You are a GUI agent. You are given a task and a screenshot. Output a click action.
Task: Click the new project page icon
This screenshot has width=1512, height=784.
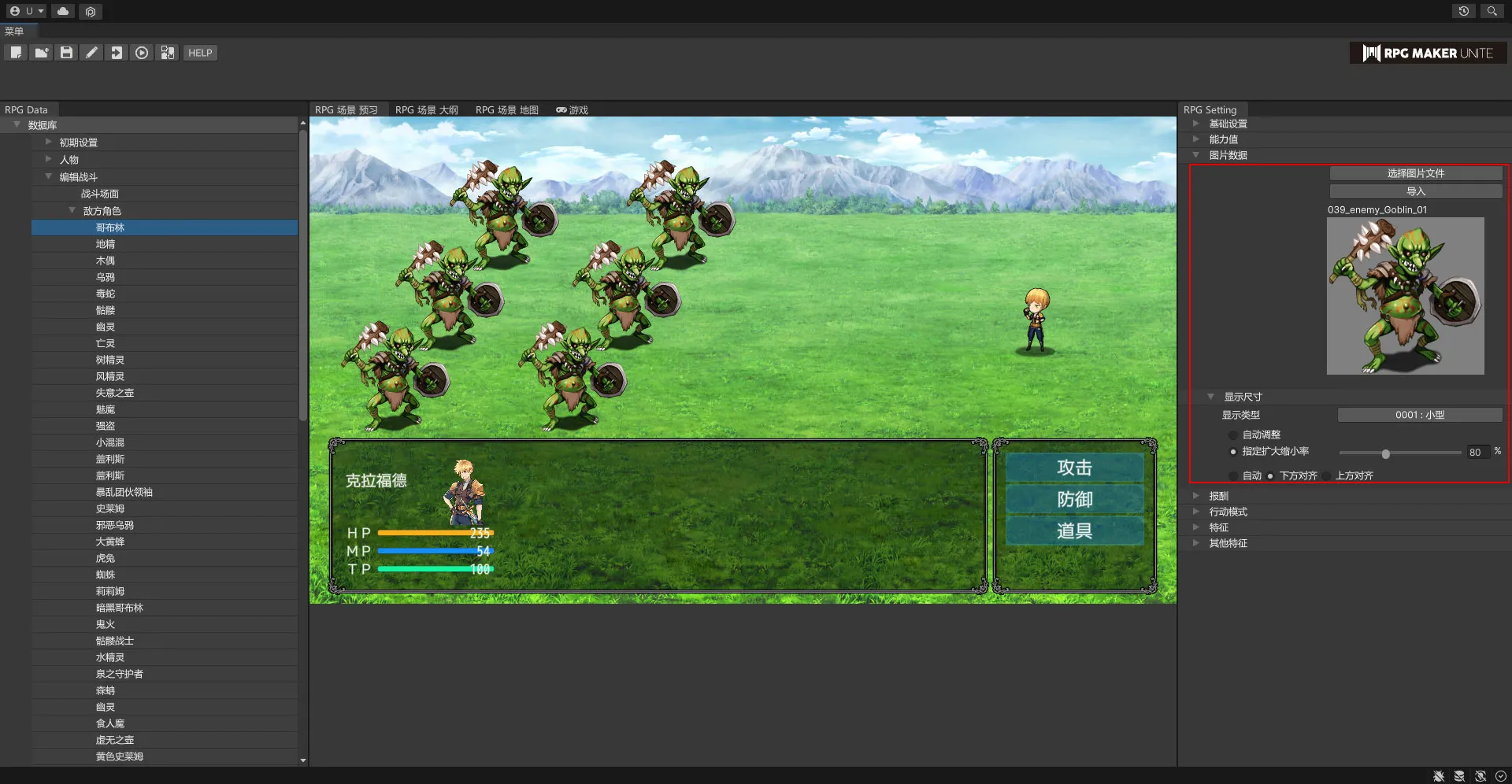click(x=16, y=53)
